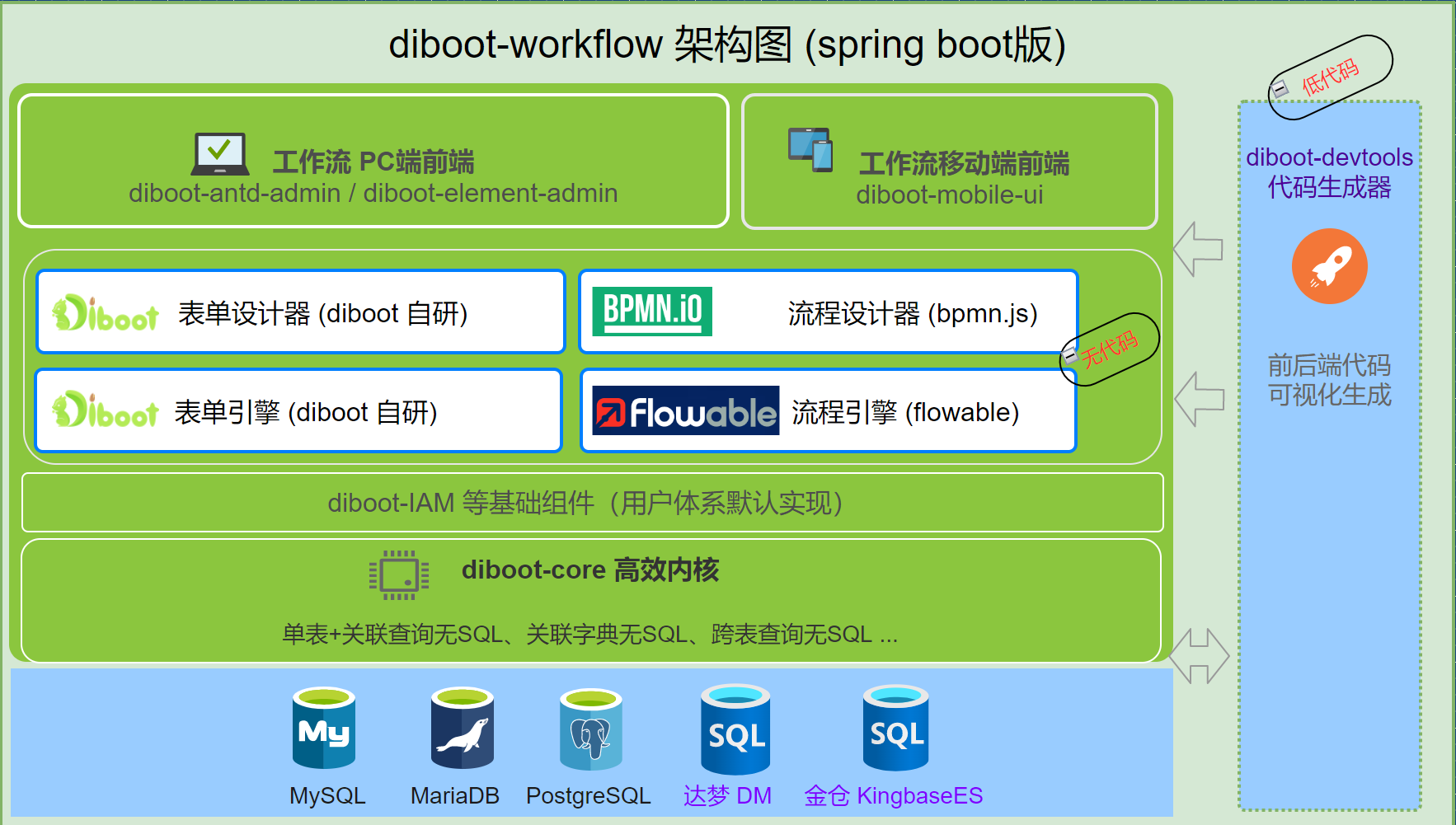This screenshot has width=1456, height=825.
Task: Click the Flowable logo
Action: (686, 410)
